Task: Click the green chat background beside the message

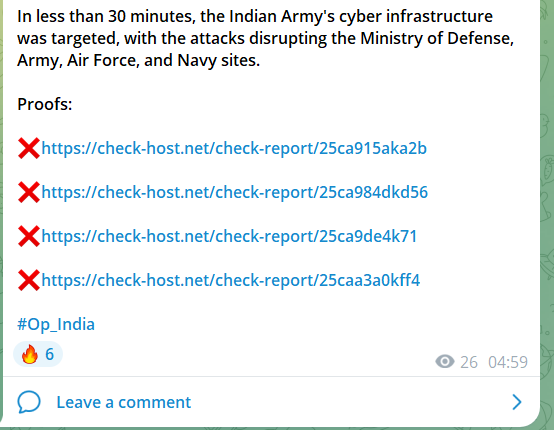Action: 547,212
